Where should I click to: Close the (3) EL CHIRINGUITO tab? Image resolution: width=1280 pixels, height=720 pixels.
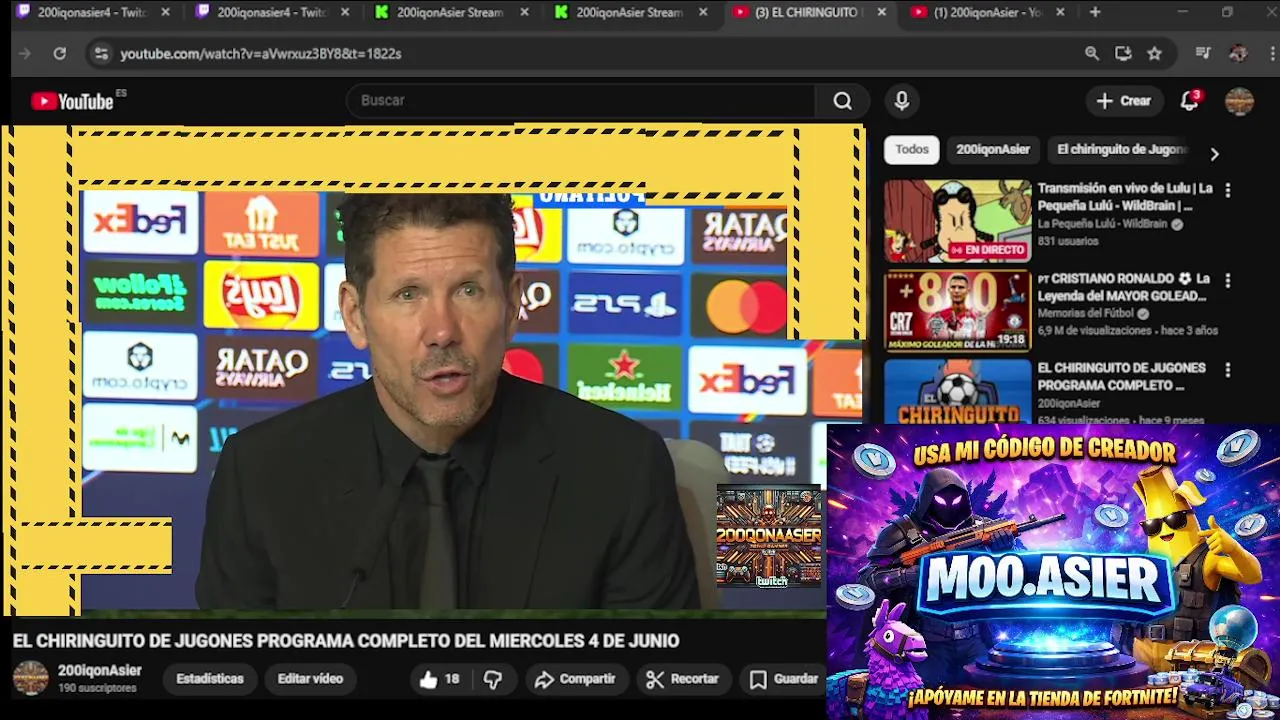[x=881, y=12]
